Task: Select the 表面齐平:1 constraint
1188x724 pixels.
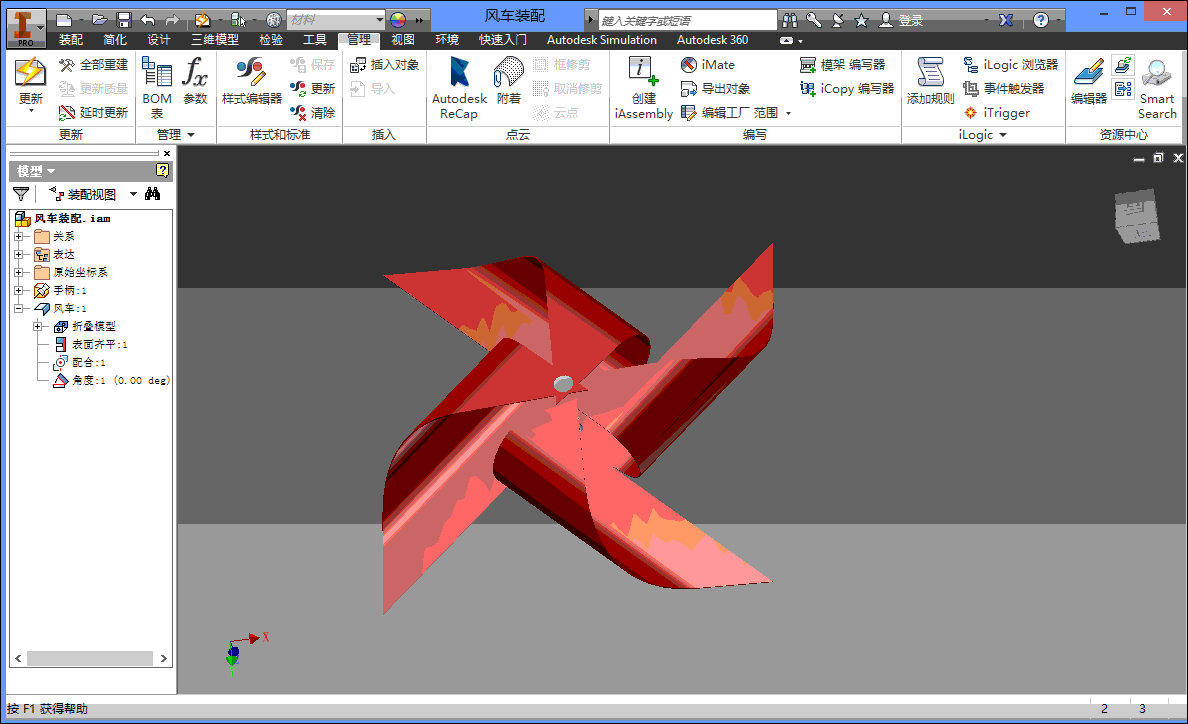Action: point(91,345)
